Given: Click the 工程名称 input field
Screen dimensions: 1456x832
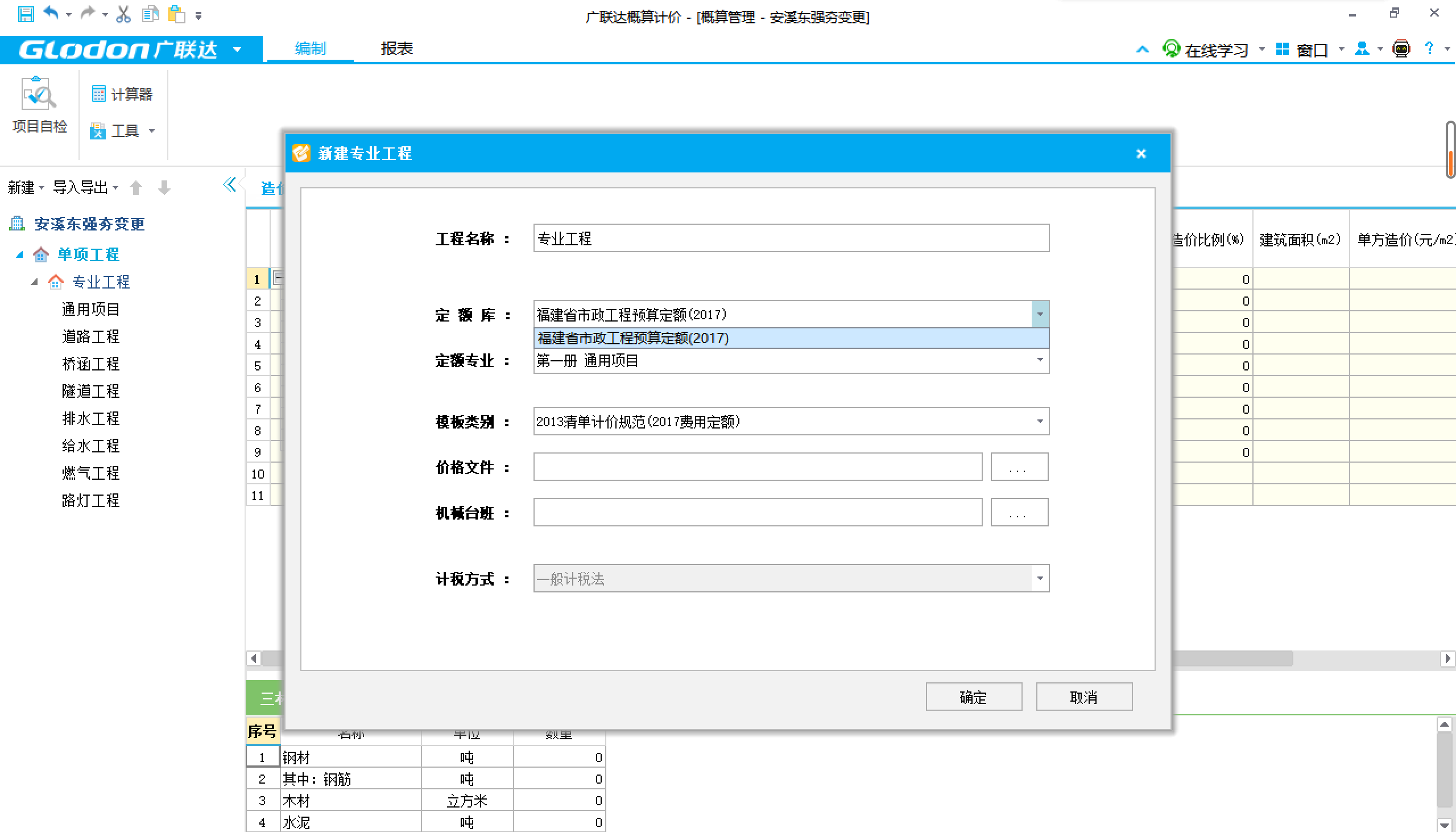Looking at the screenshot, I should point(791,238).
